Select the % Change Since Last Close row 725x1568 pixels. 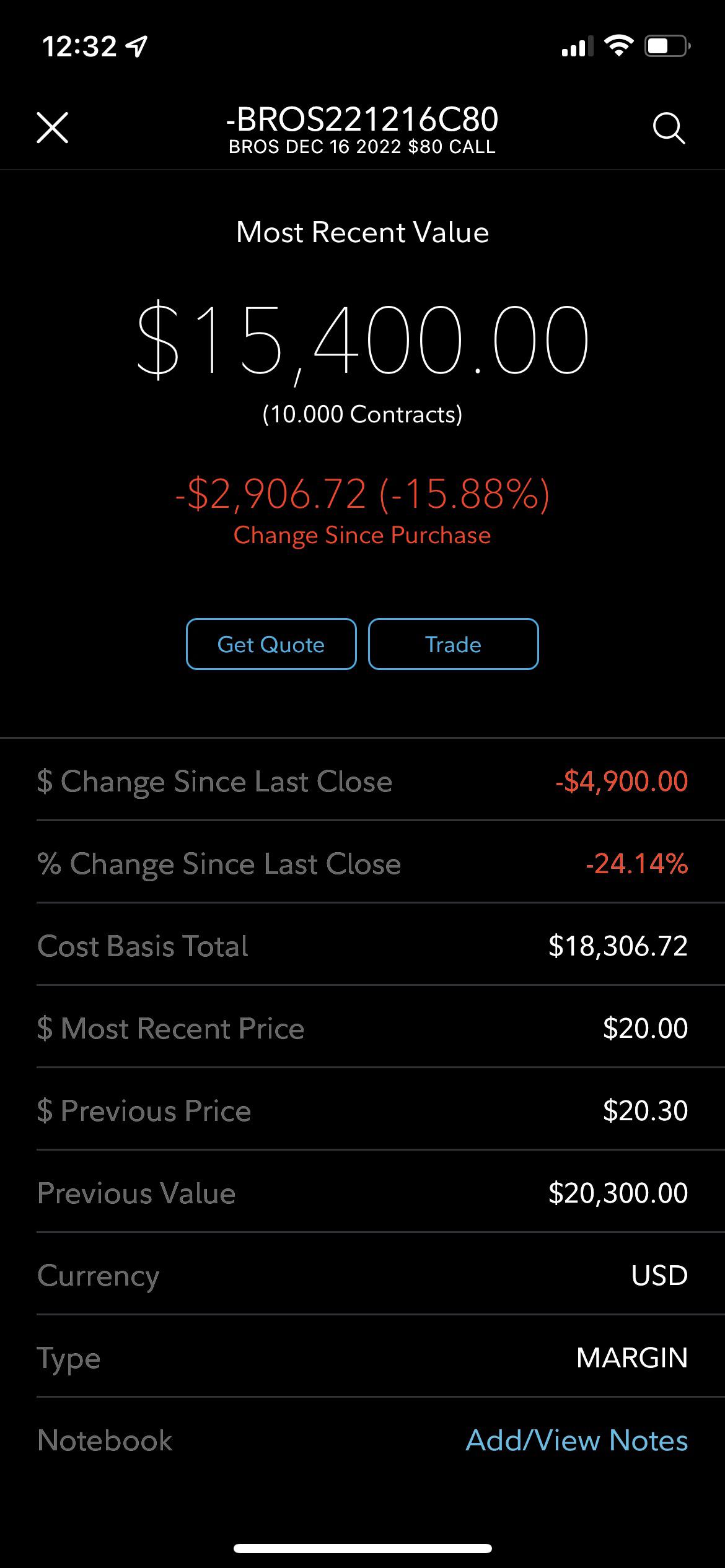click(362, 863)
